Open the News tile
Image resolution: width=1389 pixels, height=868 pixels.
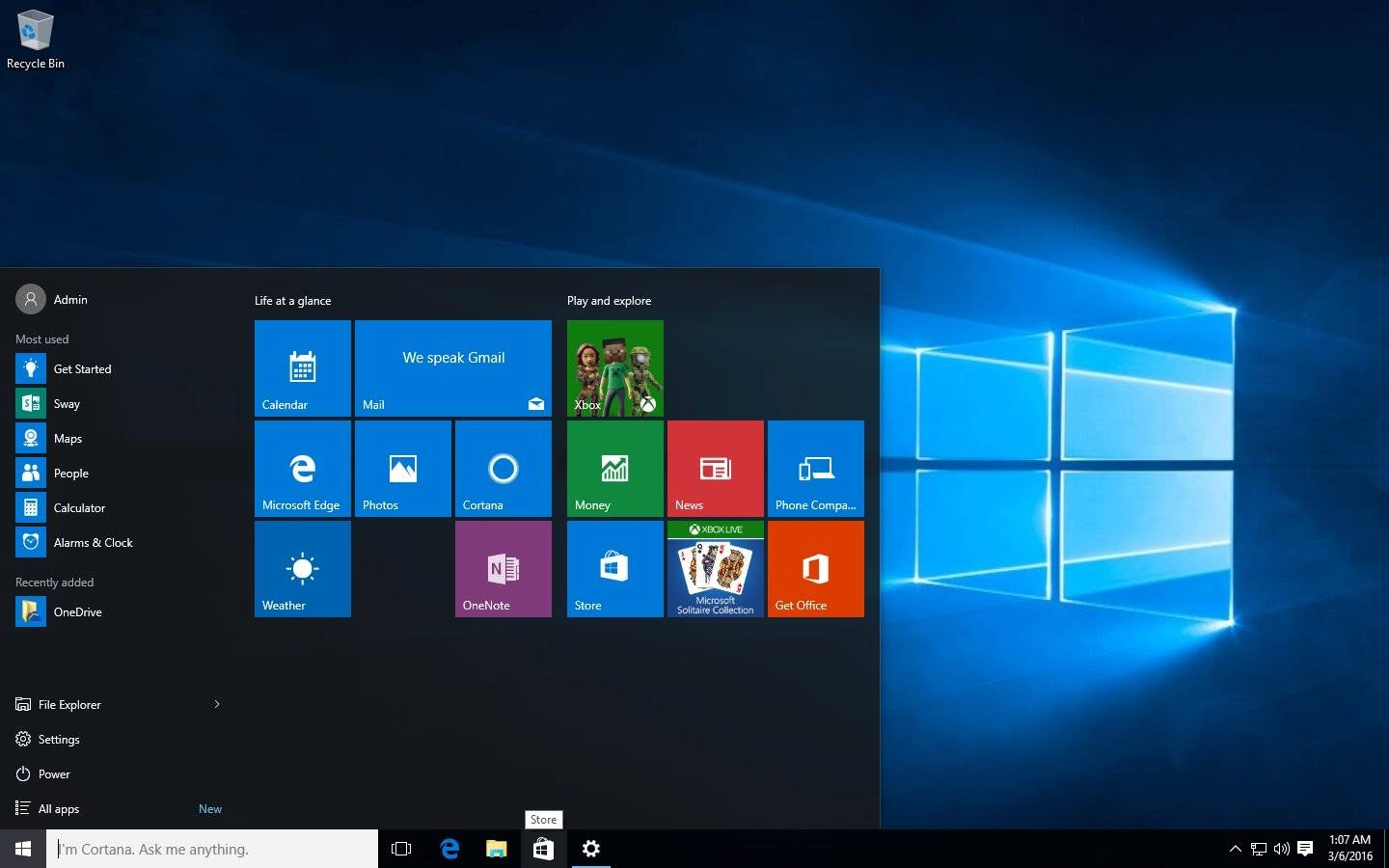(716, 469)
